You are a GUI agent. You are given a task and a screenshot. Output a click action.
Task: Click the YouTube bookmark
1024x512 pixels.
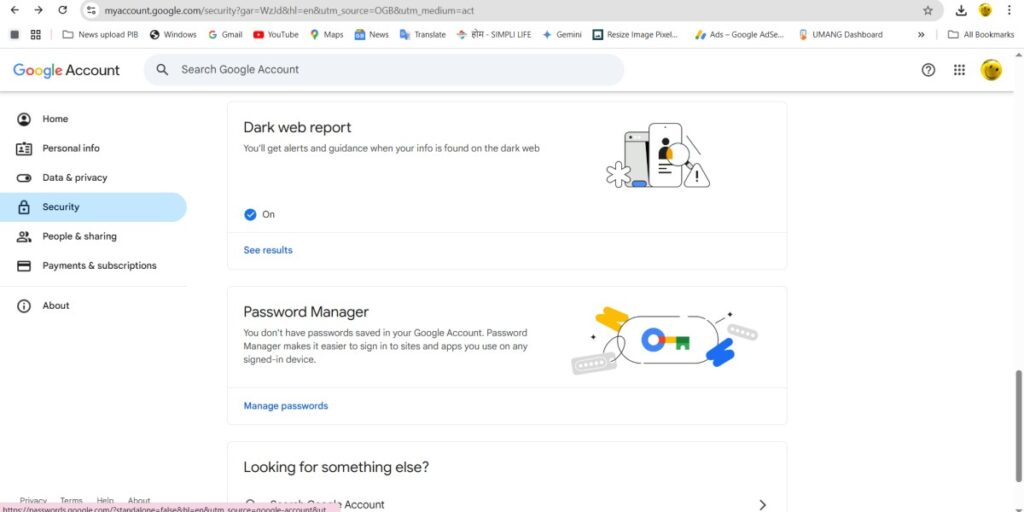coord(275,34)
